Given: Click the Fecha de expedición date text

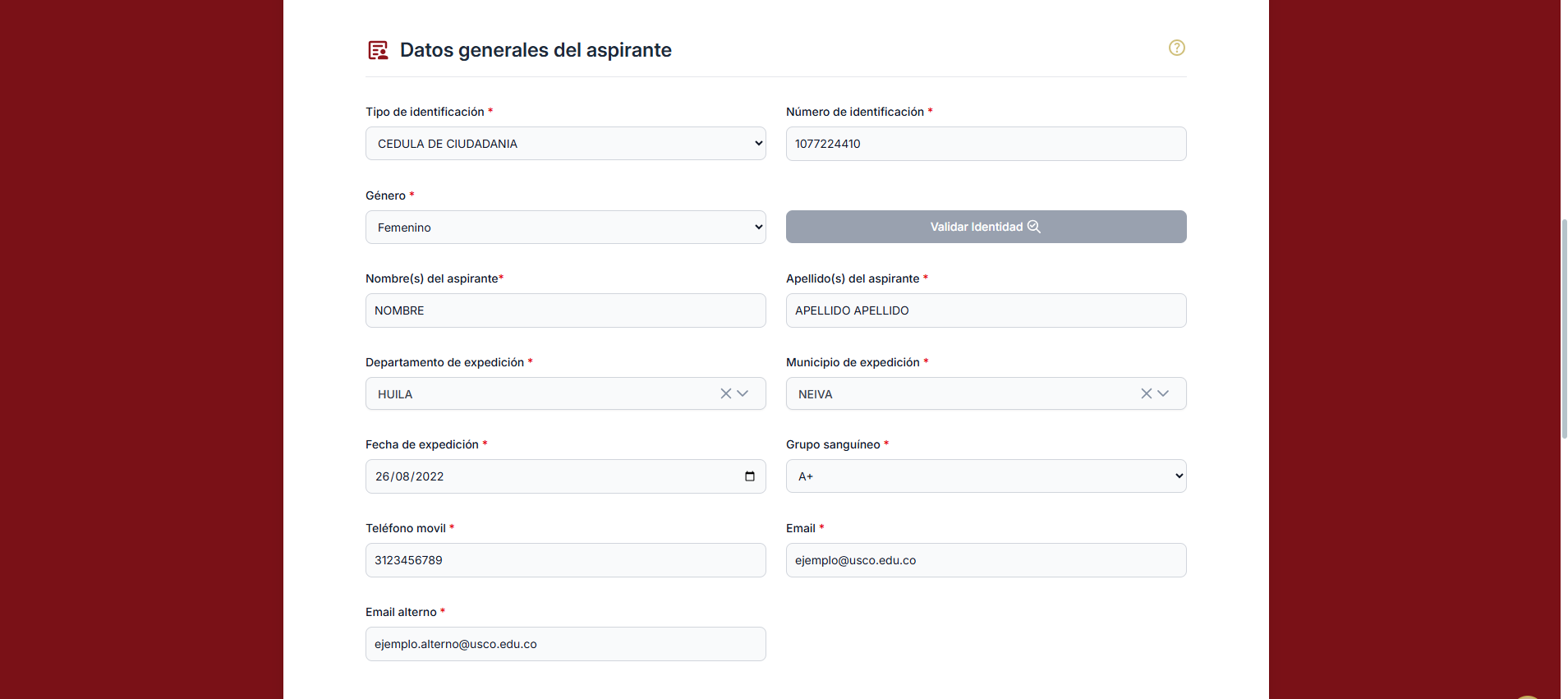Looking at the screenshot, I should (409, 476).
